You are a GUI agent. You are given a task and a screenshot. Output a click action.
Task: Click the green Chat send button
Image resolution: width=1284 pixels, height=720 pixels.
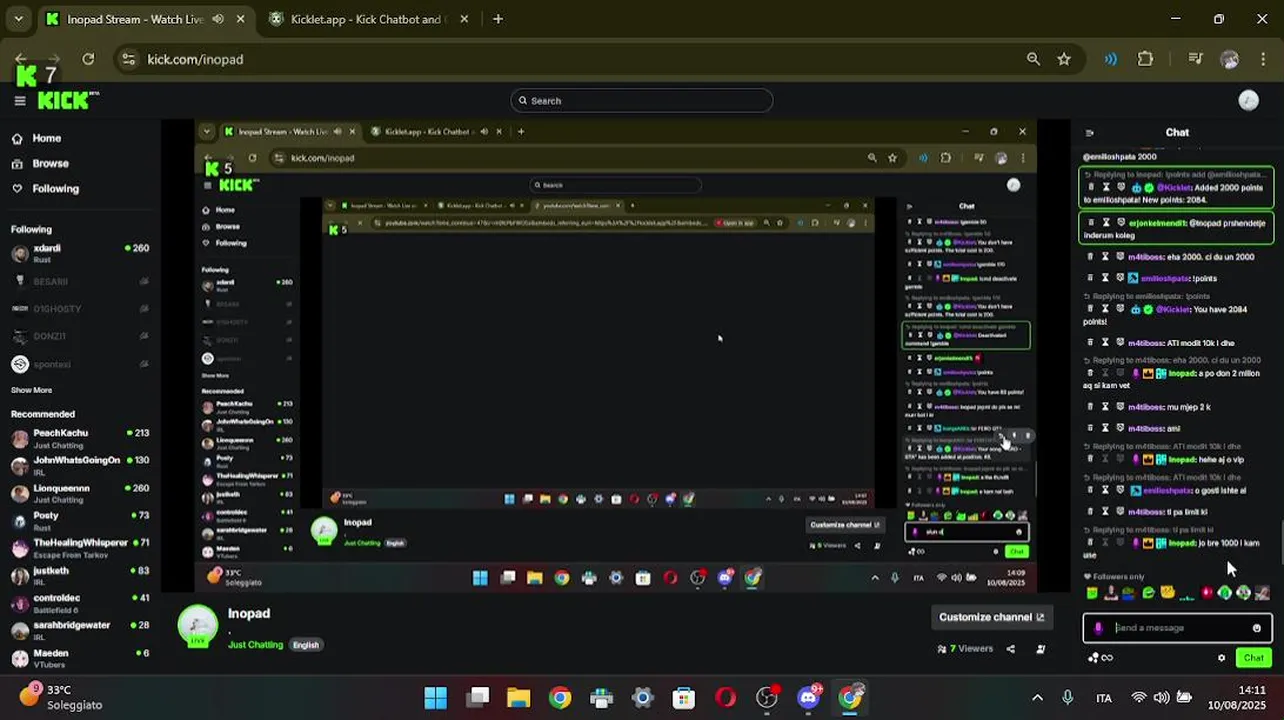(1253, 658)
